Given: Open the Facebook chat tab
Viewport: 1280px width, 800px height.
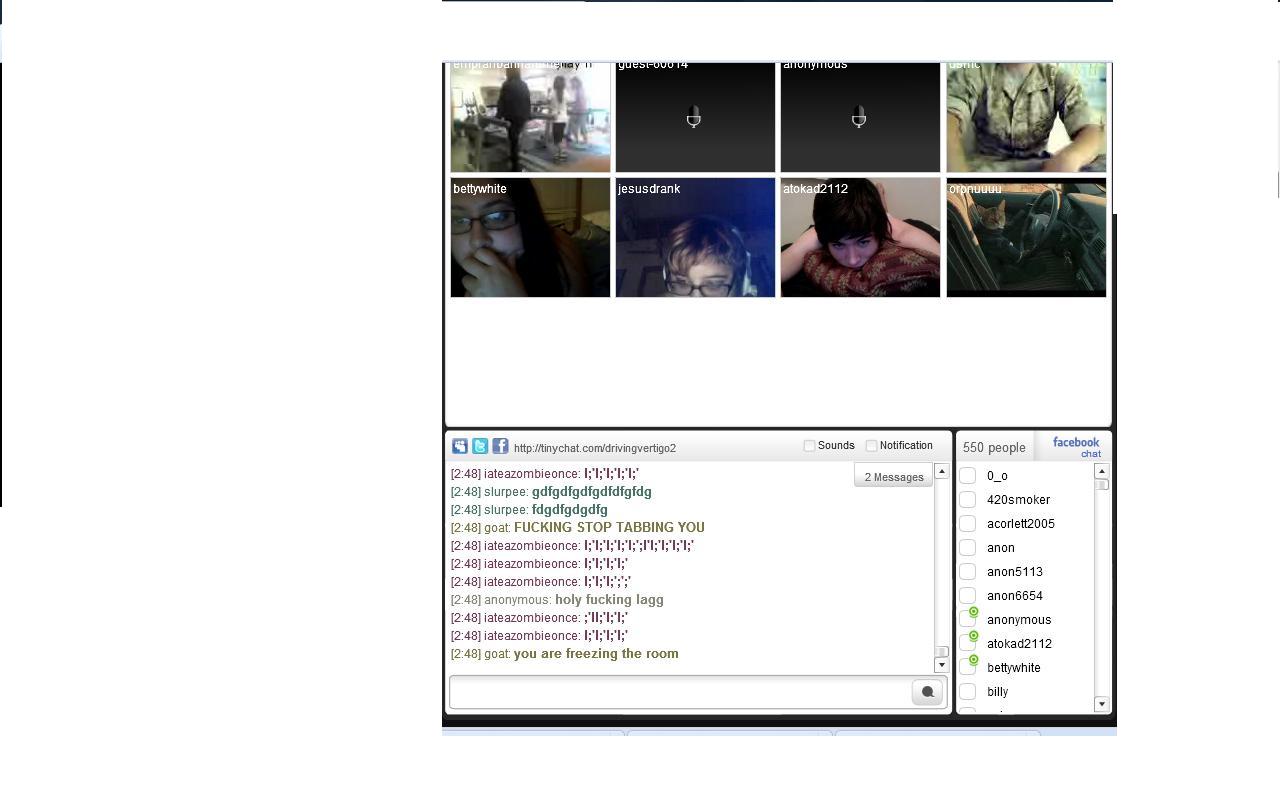Looking at the screenshot, I should 1076,447.
